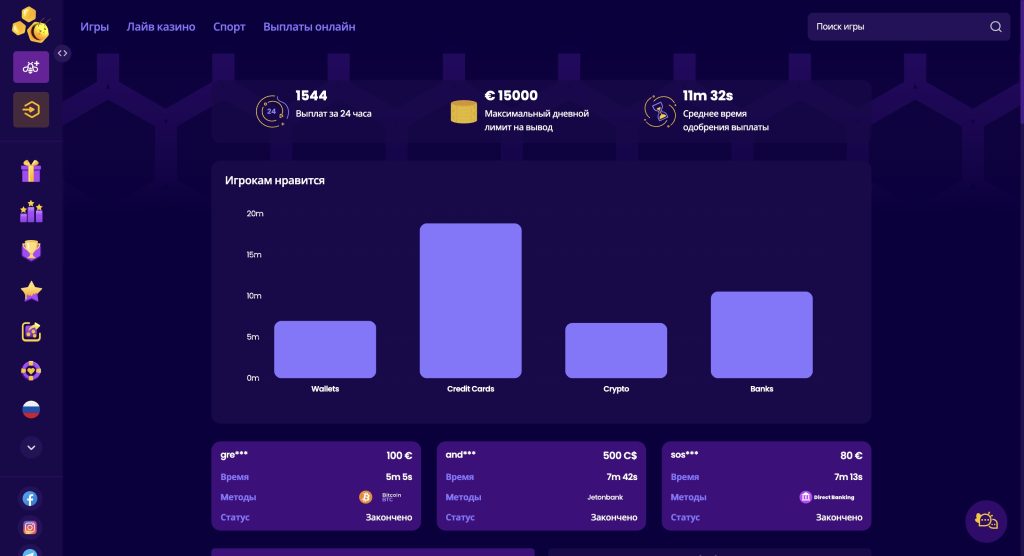Open the live chat support bubble

985,521
